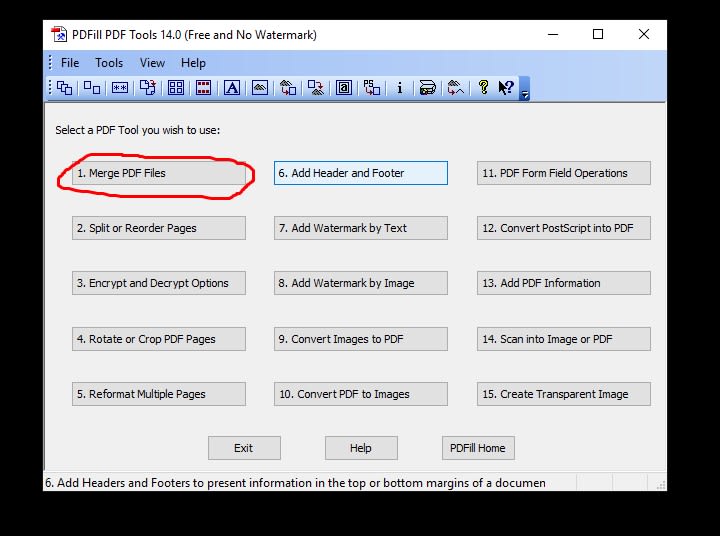Select 3. Encrypt and Decrypt Options
This screenshot has height=536, width=720.
tap(159, 283)
